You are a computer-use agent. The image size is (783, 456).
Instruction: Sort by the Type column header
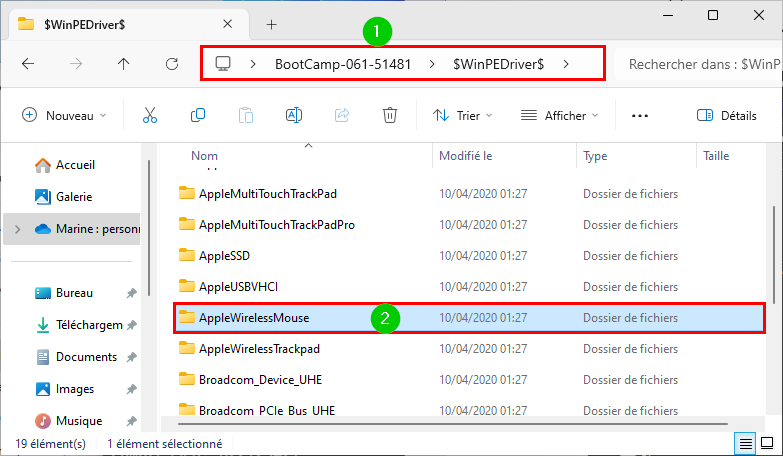click(x=595, y=156)
